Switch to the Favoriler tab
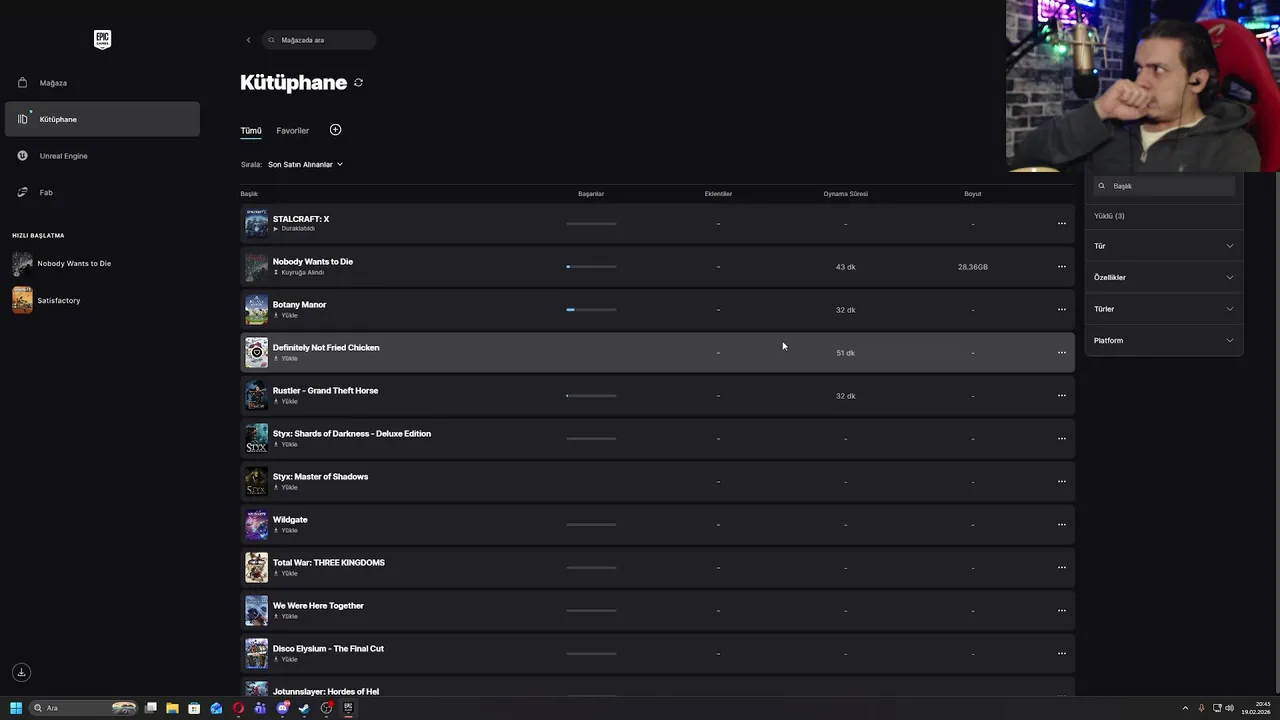Image resolution: width=1280 pixels, height=720 pixels. pos(292,131)
